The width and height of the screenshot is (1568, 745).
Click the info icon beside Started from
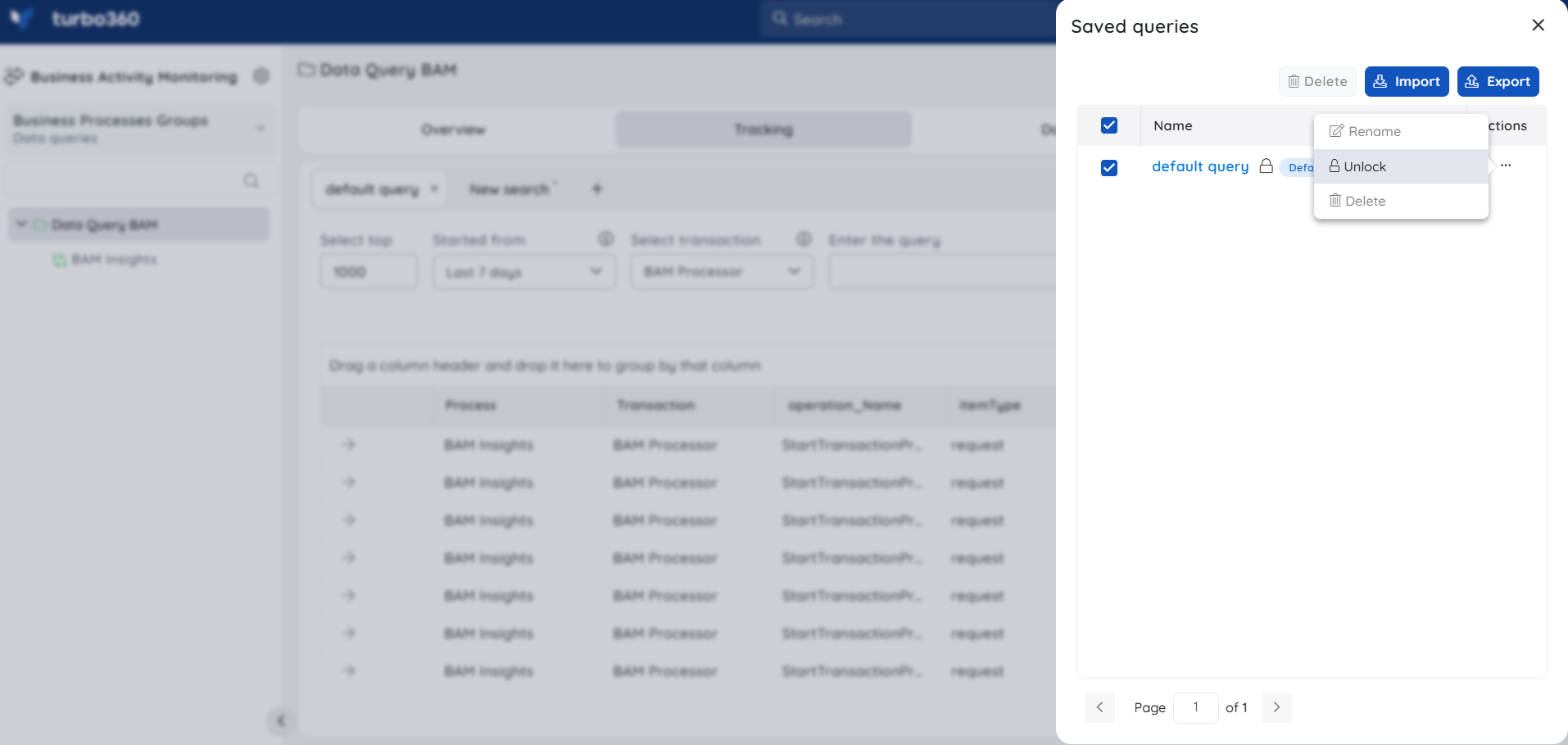(606, 239)
